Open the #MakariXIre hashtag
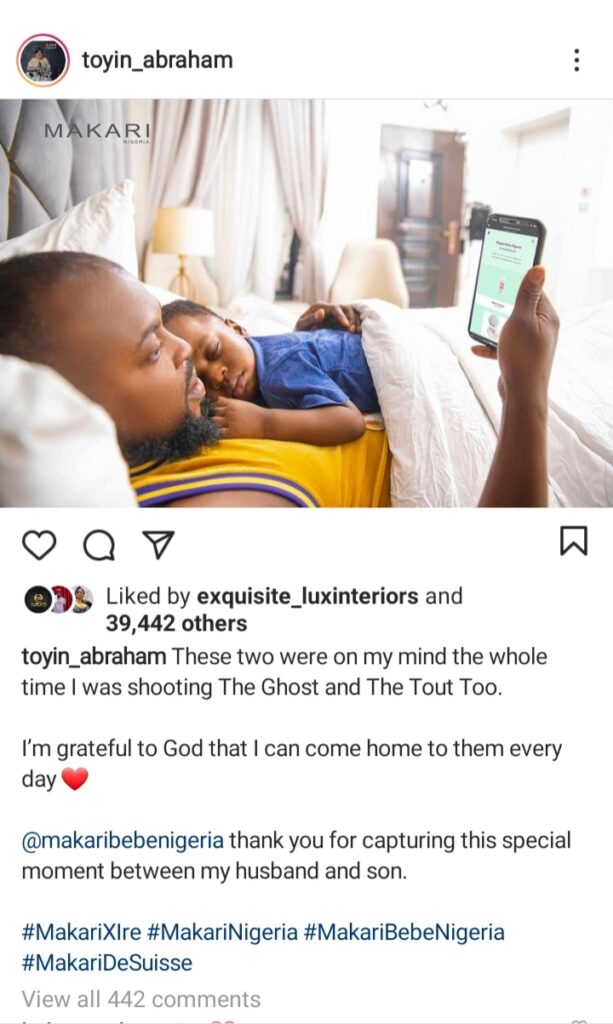 point(82,932)
